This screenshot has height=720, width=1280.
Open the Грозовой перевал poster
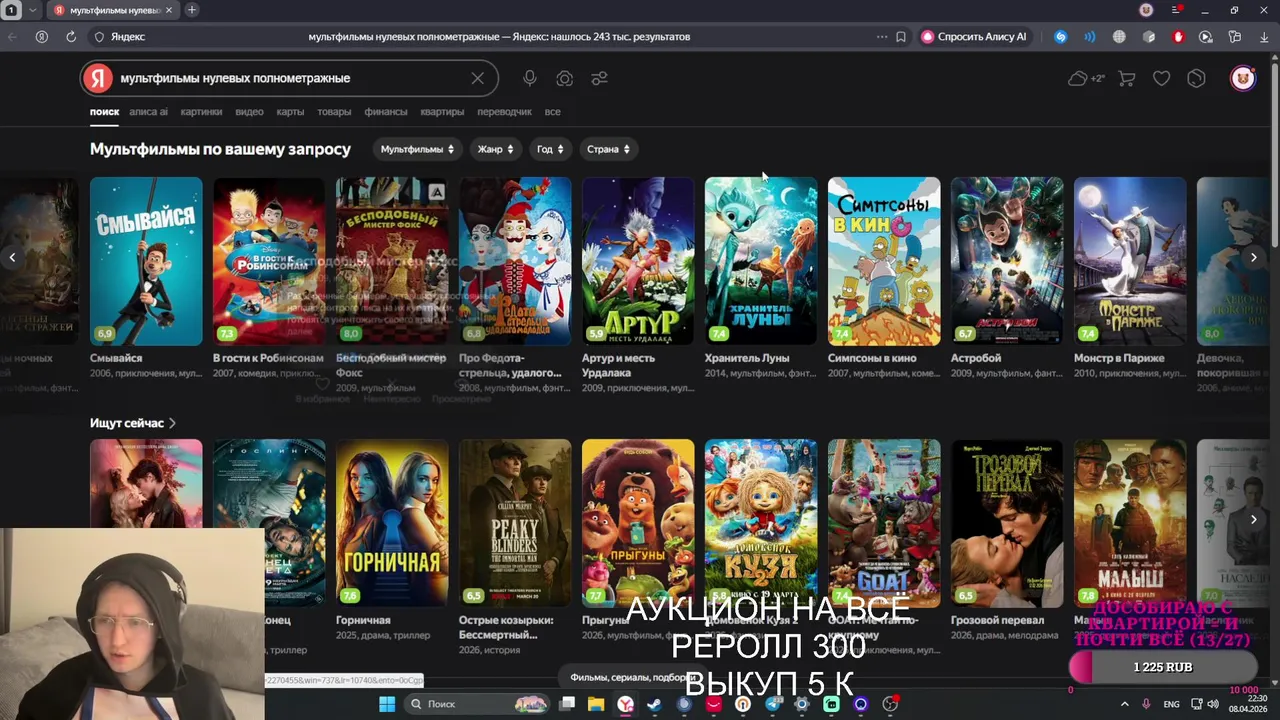coord(1007,523)
